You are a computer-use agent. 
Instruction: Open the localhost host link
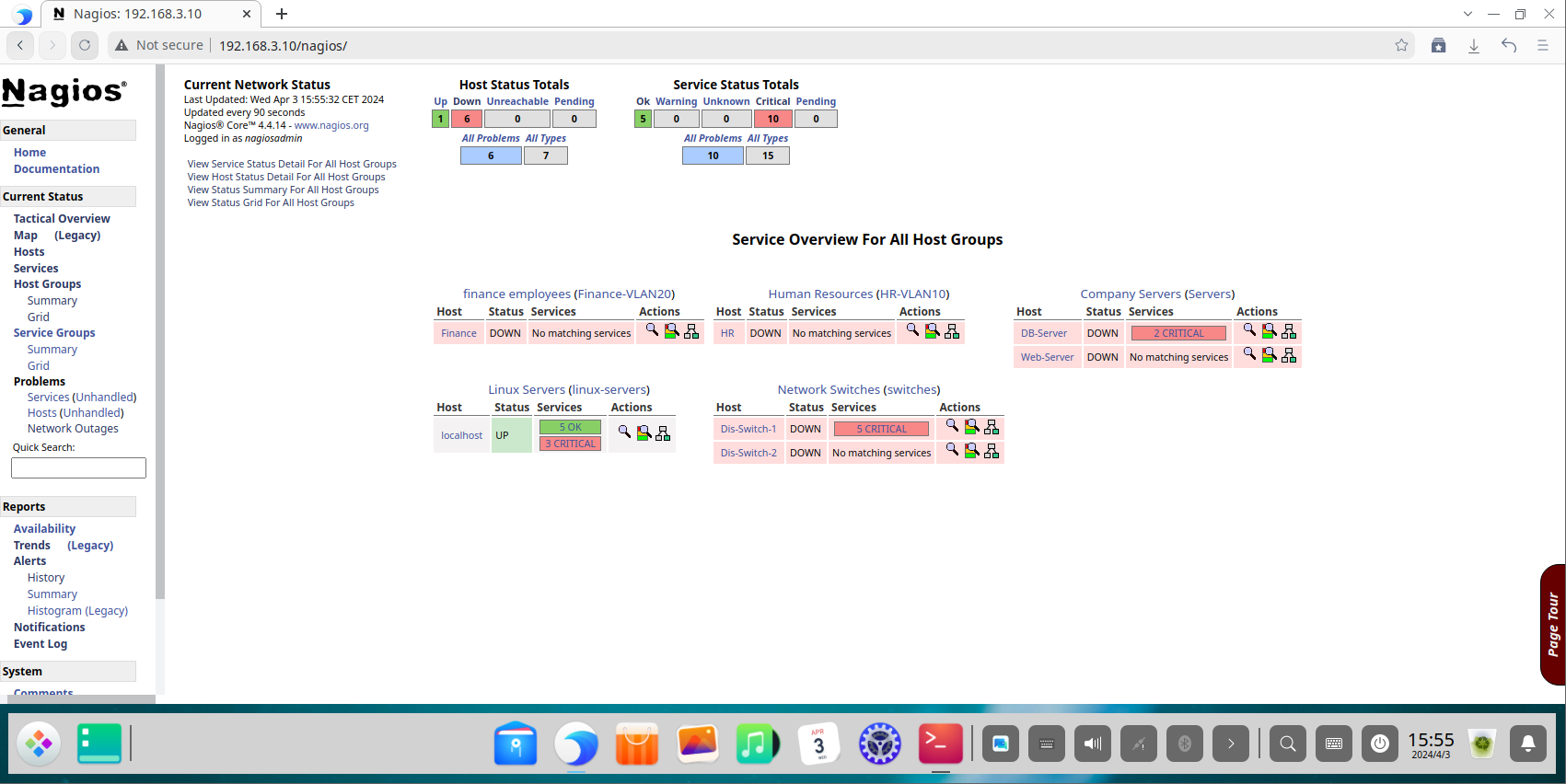(x=461, y=435)
